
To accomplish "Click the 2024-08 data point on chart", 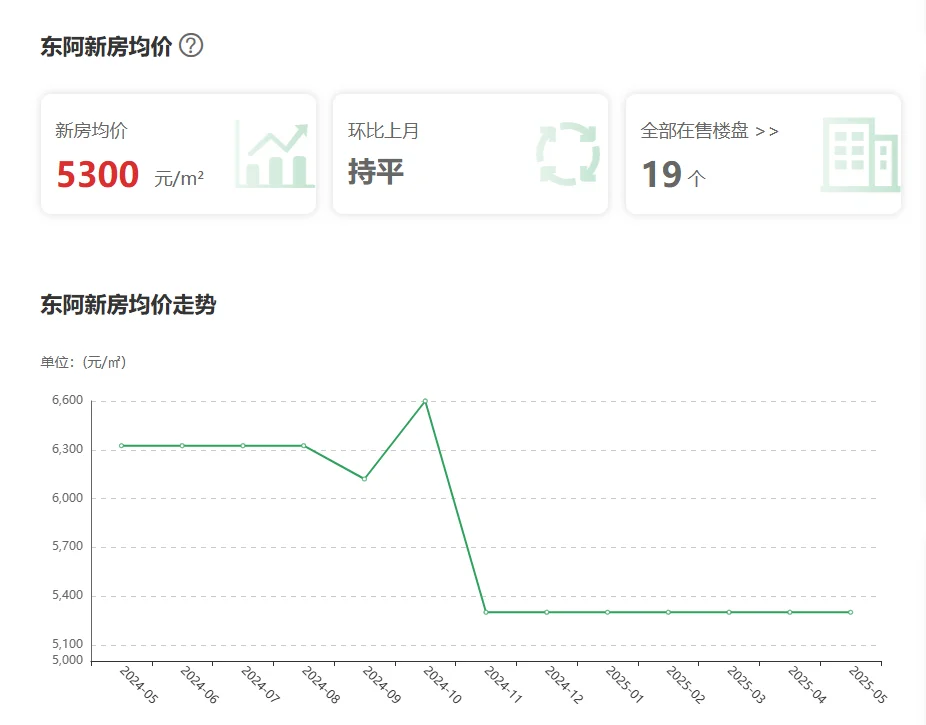I will [x=304, y=446].
